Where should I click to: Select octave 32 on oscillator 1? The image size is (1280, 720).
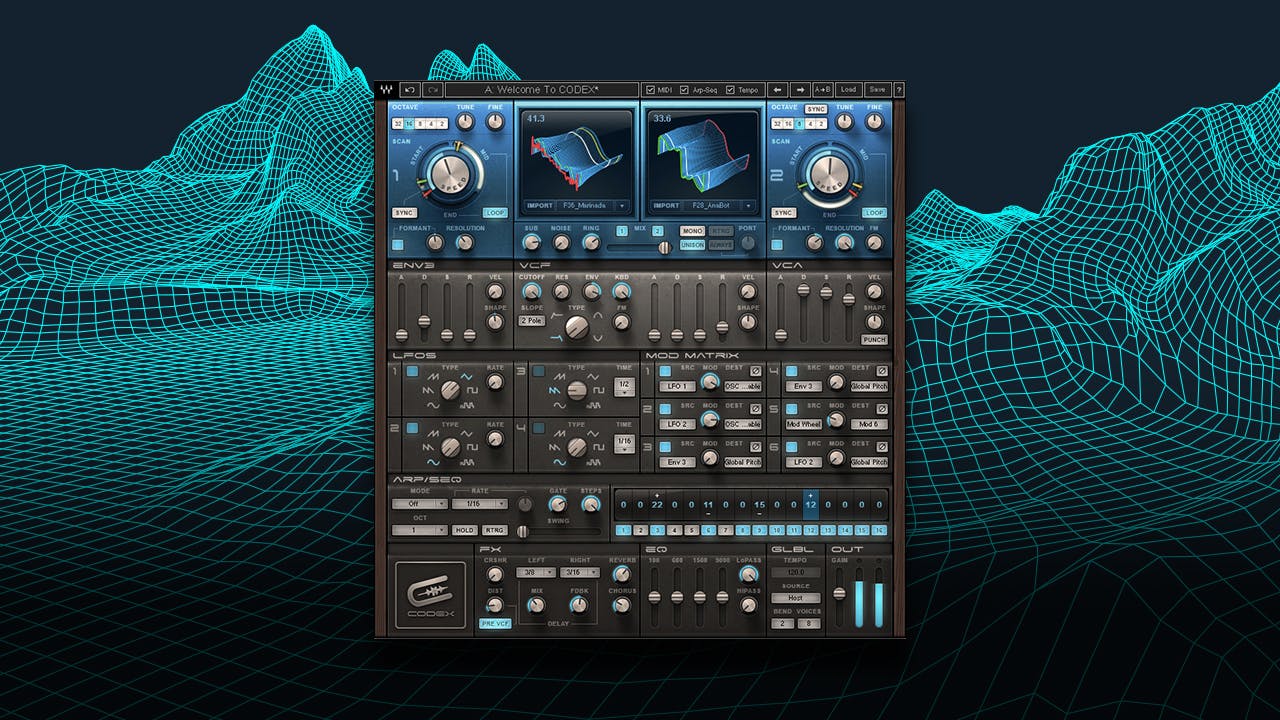(x=396, y=123)
